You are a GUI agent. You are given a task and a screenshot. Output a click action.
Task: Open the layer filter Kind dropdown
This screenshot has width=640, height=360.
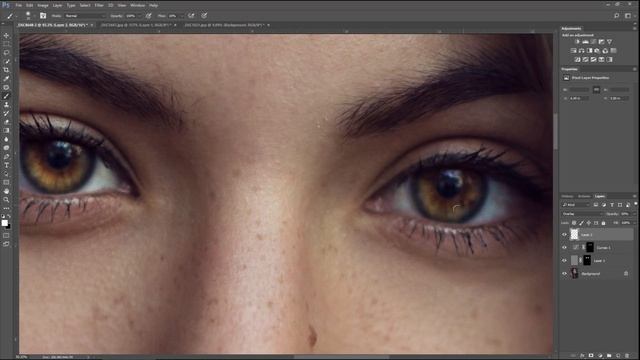coord(576,204)
